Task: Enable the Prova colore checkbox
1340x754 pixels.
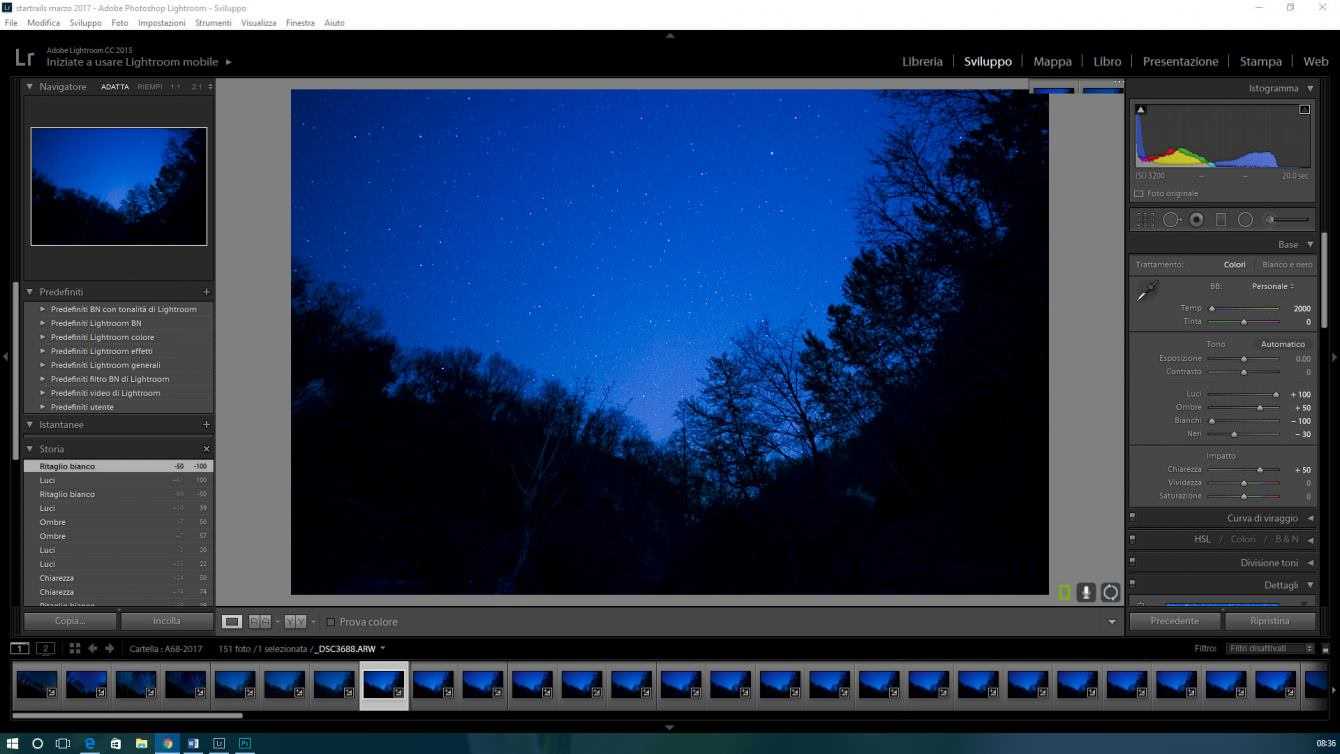Action: click(331, 622)
